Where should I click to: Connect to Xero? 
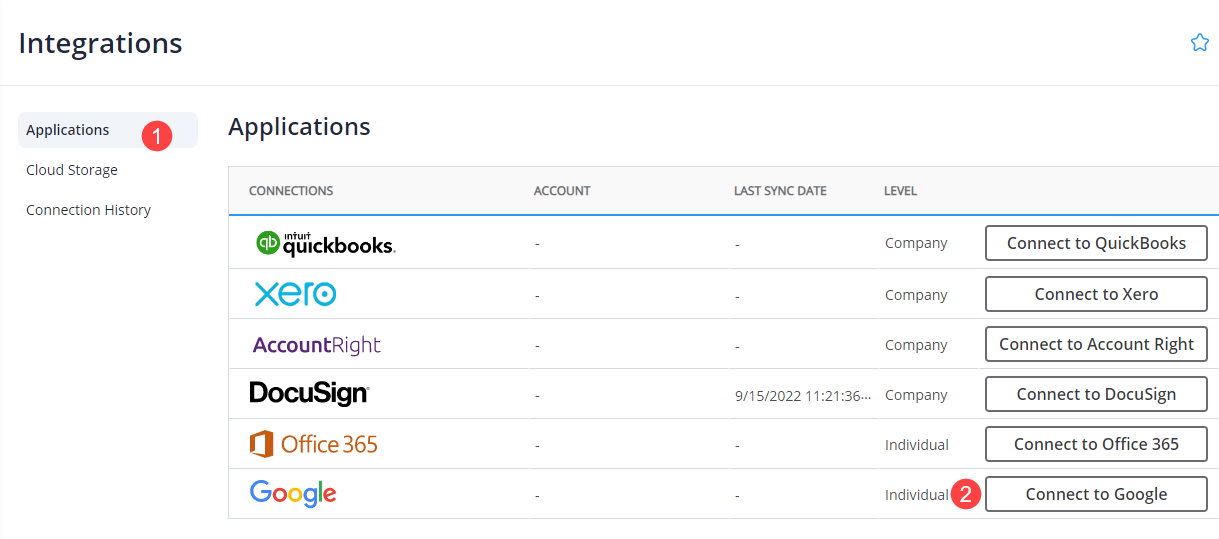(x=1096, y=294)
